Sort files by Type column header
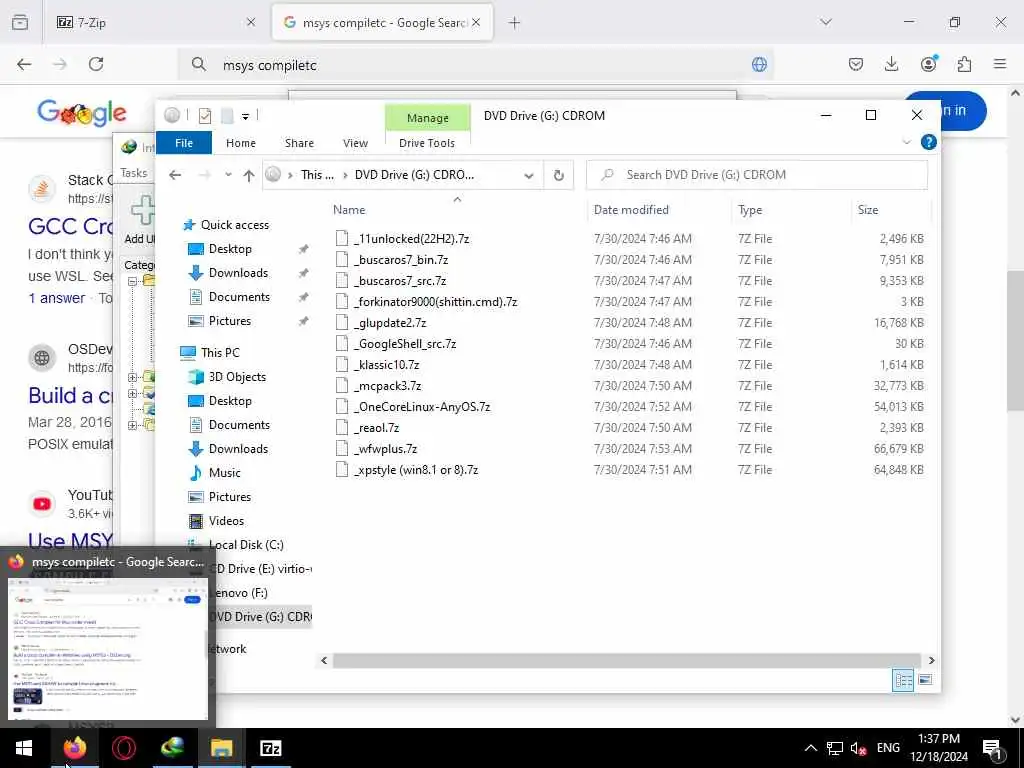 click(x=750, y=210)
